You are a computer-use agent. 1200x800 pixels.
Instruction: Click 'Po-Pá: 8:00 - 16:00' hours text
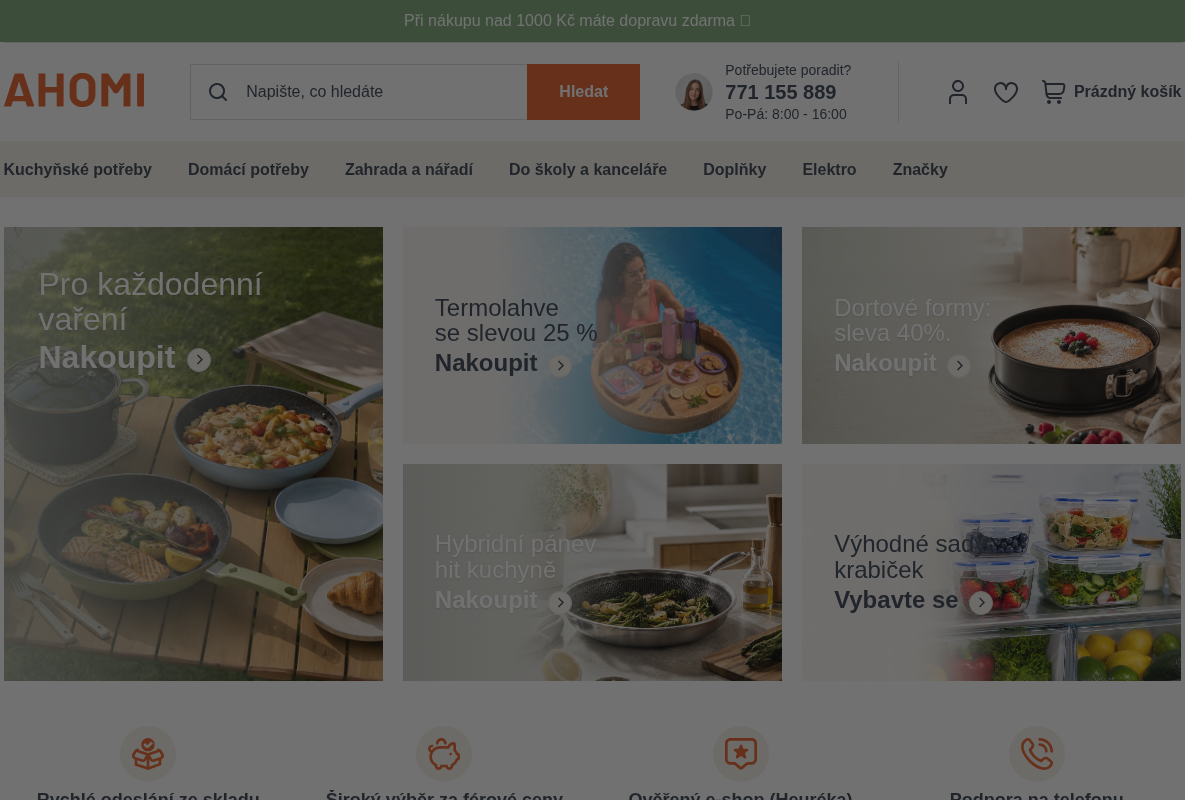point(786,114)
